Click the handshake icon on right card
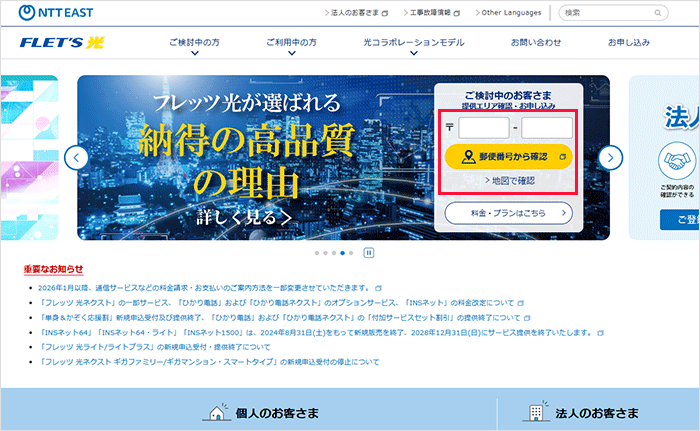The width and height of the screenshot is (700, 431). (677, 161)
